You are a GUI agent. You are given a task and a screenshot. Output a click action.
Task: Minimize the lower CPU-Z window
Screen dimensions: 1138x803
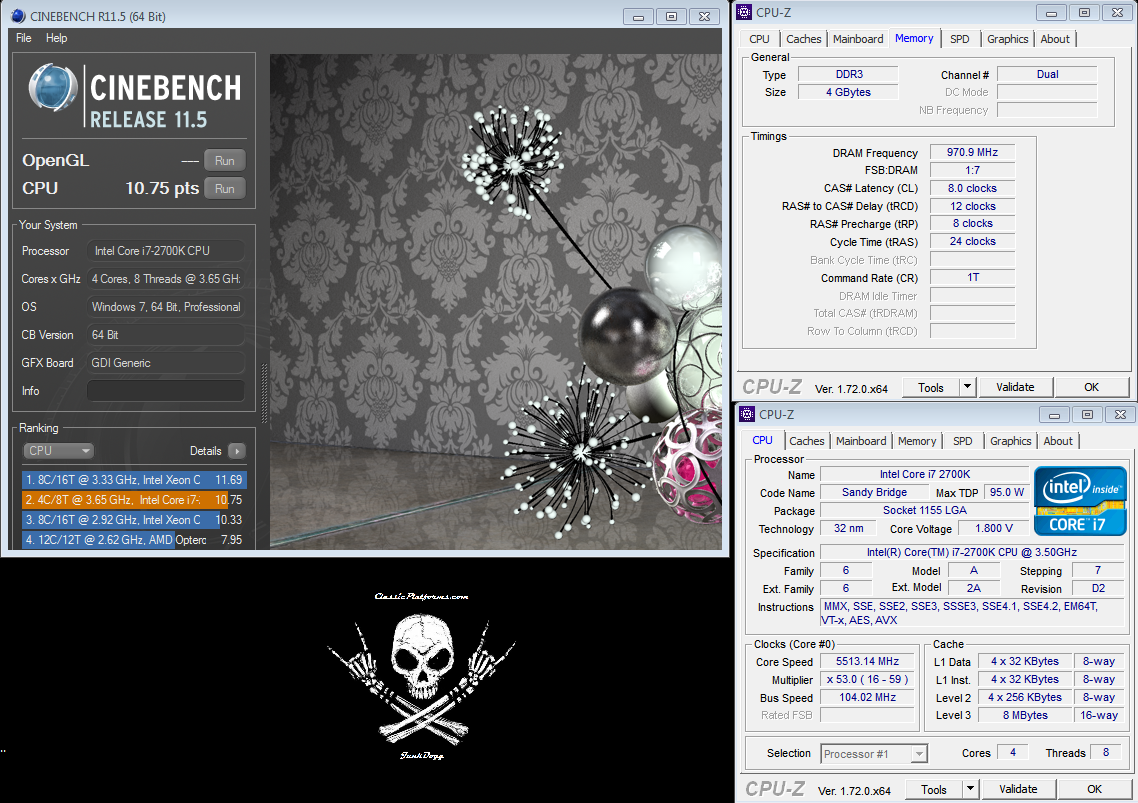(1054, 415)
